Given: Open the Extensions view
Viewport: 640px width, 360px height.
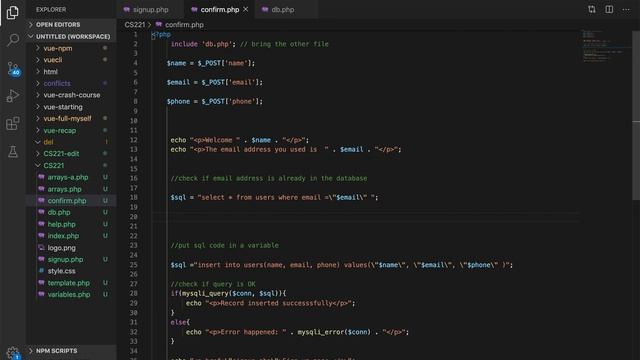Looking at the screenshot, I should [13, 123].
